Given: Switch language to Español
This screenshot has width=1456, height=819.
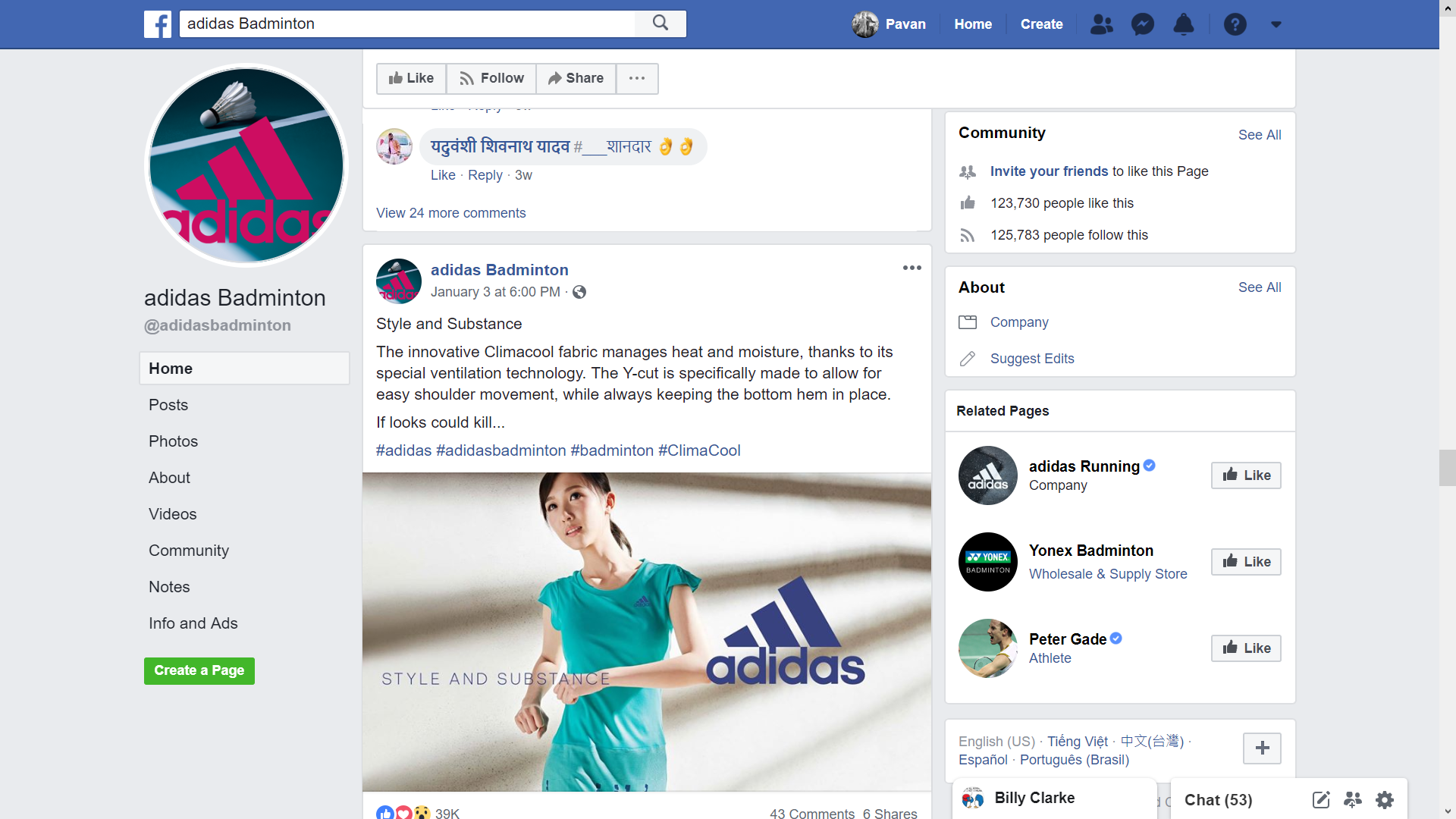Looking at the screenshot, I should click(983, 760).
